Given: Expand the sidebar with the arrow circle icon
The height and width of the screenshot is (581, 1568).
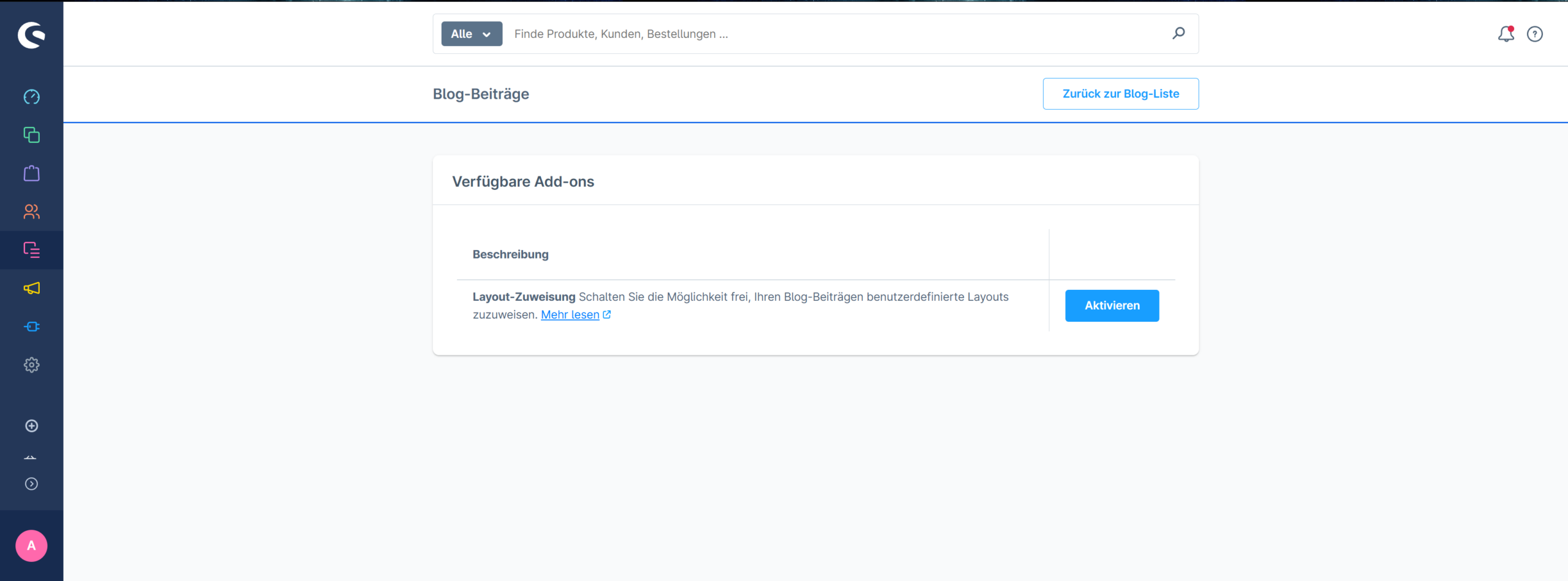Looking at the screenshot, I should click(31, 484).
